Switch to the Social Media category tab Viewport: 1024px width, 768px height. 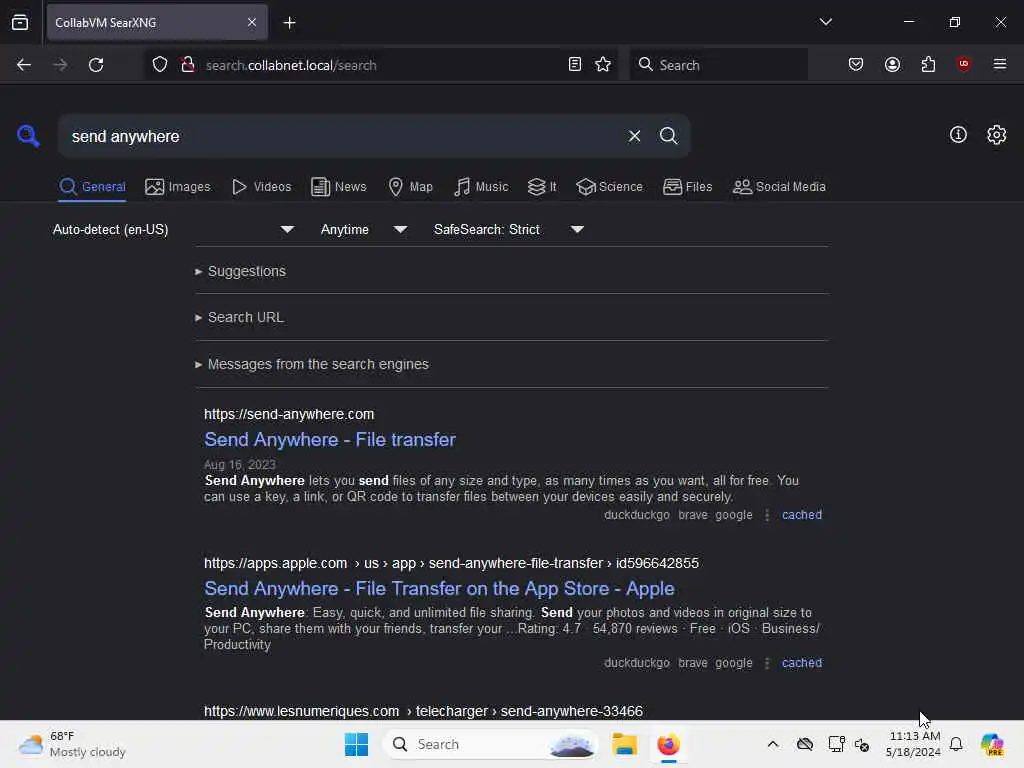click(x=779, y=187)
